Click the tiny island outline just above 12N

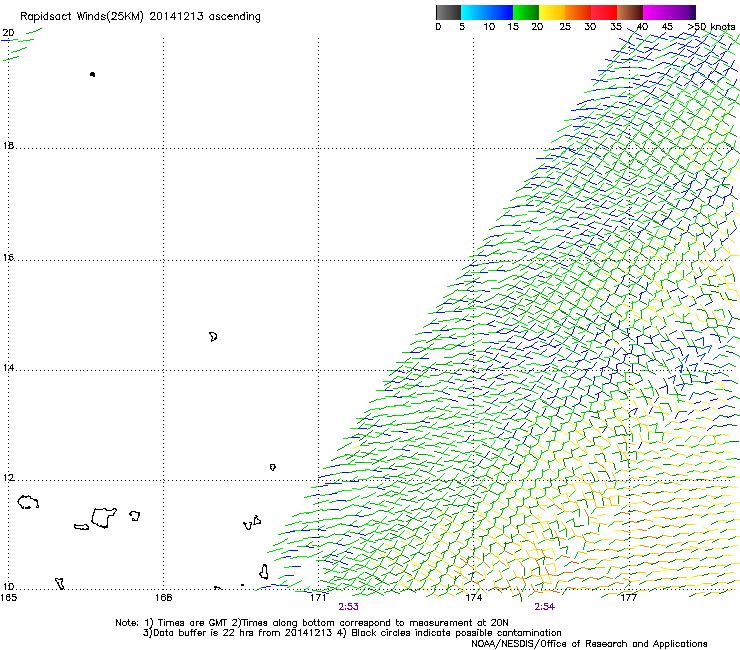273,467
